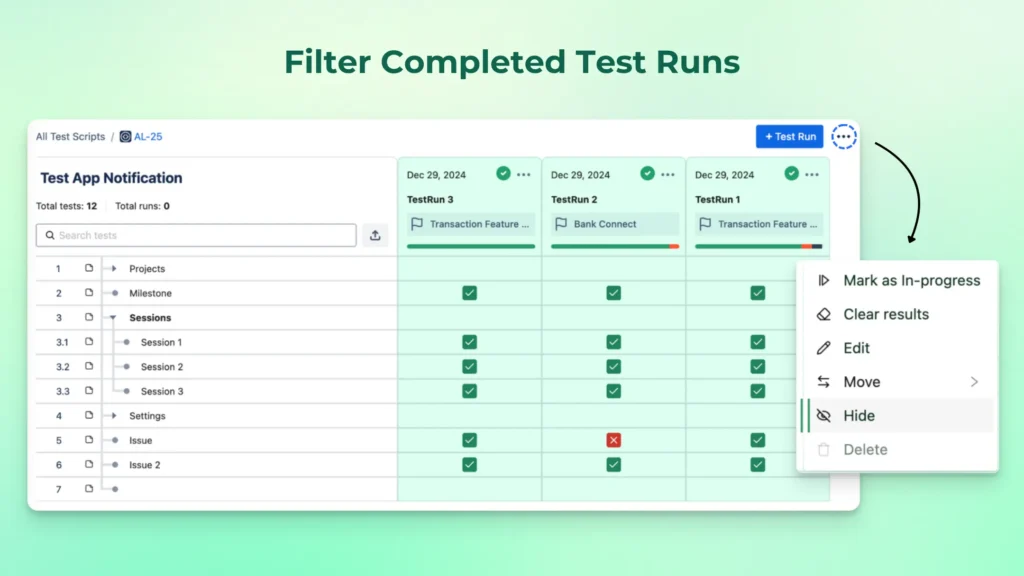Image resolution: width=1024 pixels, height=576 pixels.
Task: Toggle Session 3 result in TestRun 1
Action: coord(758,391)
